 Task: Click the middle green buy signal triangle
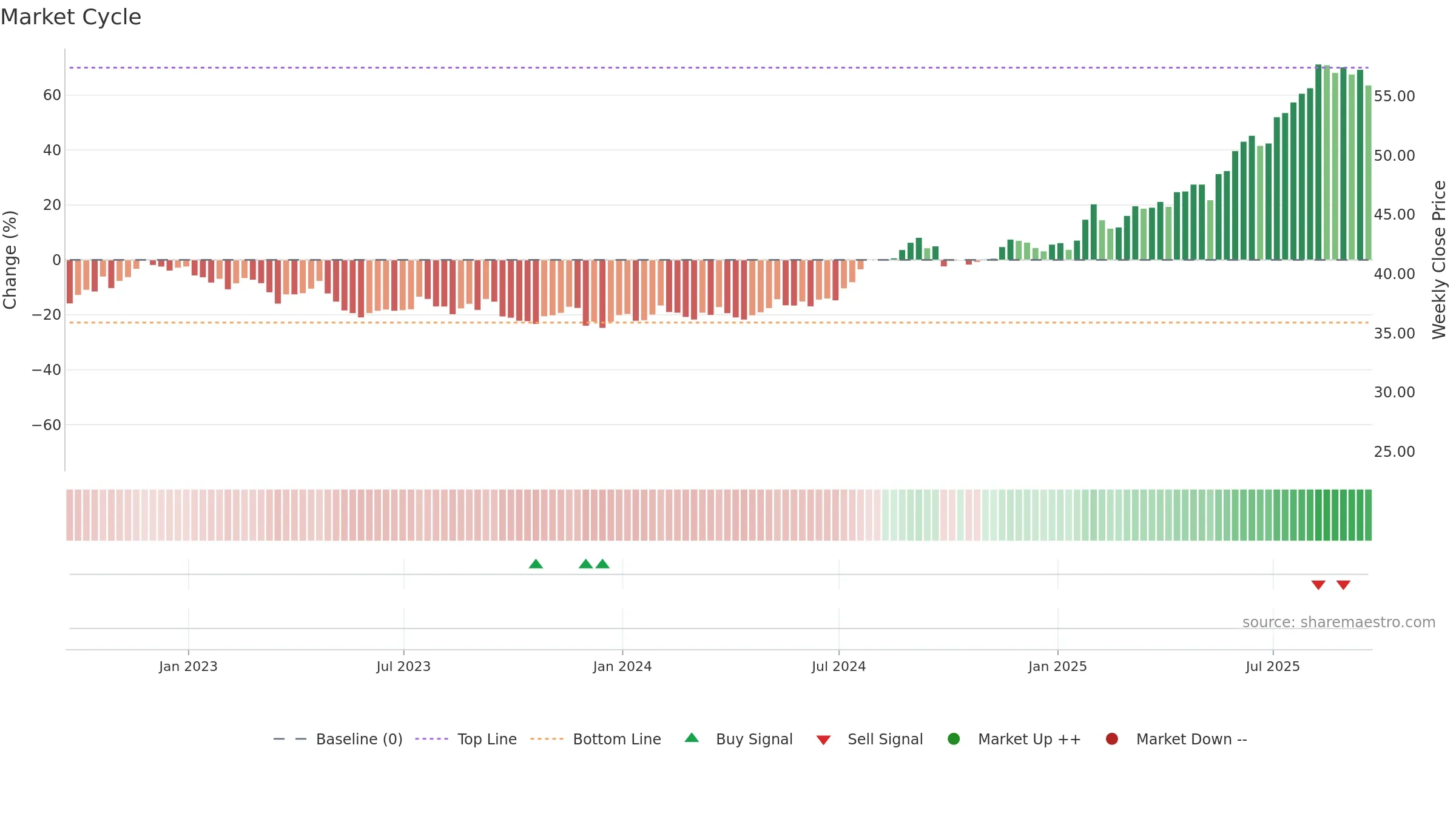point(585,564)
